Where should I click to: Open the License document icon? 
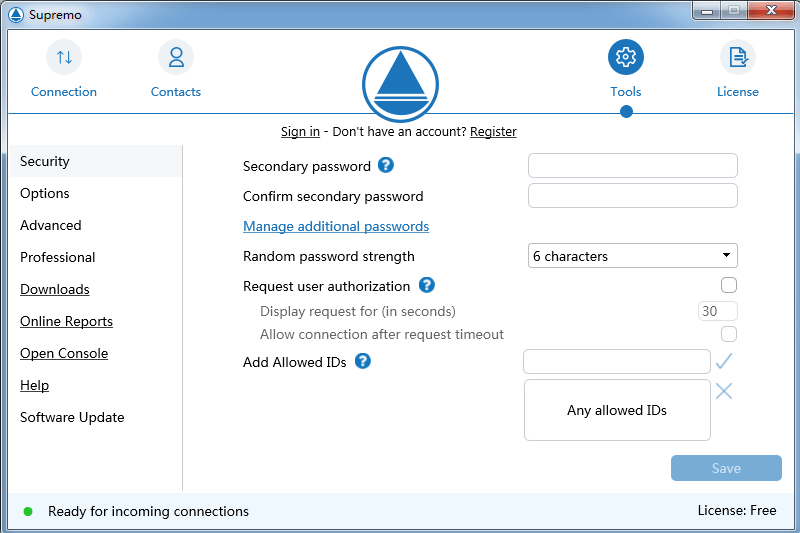coord(738,57)
